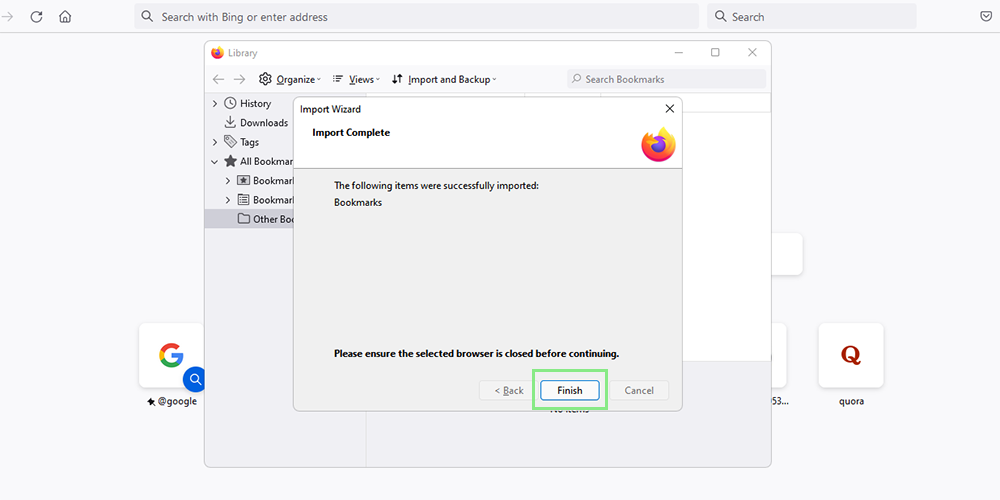Click the "Import Complete" heading
Screen dimensions: 1000x500
pos(351,133)
